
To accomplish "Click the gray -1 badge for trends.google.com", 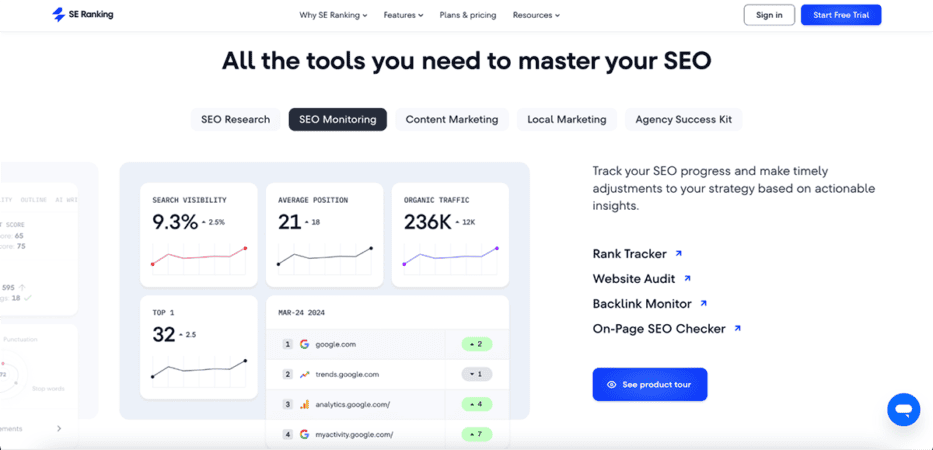I will [x=477, y=374].
